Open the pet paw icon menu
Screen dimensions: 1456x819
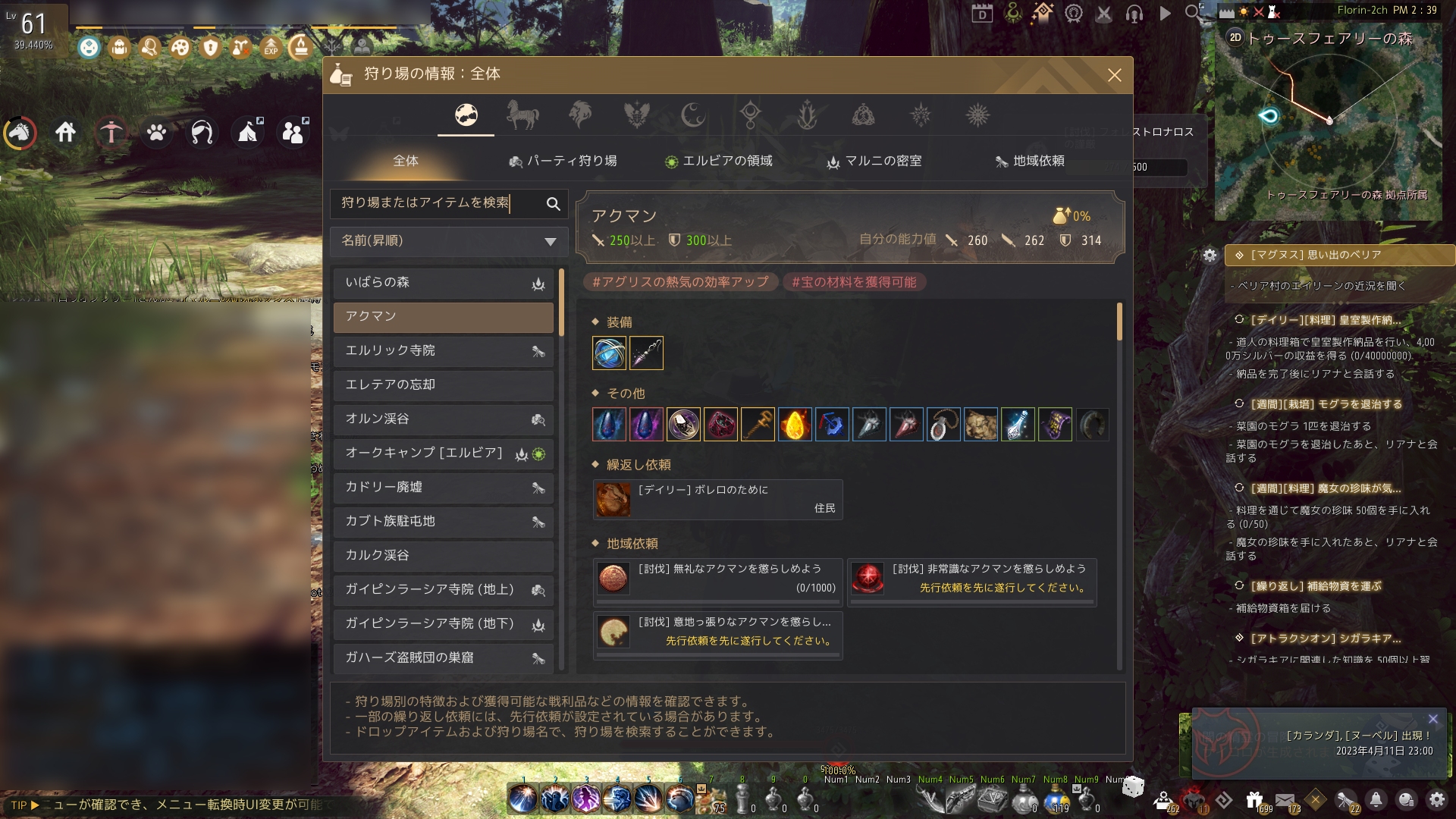point(157,133)
